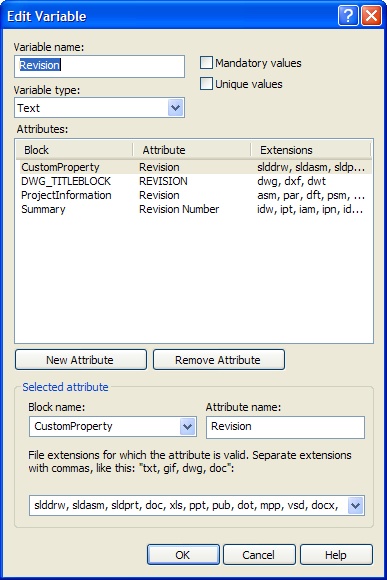387x580 pixels.
Task: Click the Remove Attribute button
Action: (219, 360)
